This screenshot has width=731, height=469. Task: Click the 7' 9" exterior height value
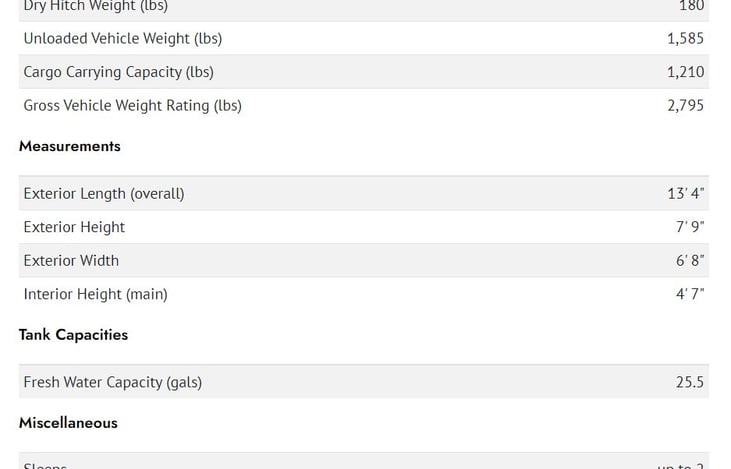tap(689, 227)
